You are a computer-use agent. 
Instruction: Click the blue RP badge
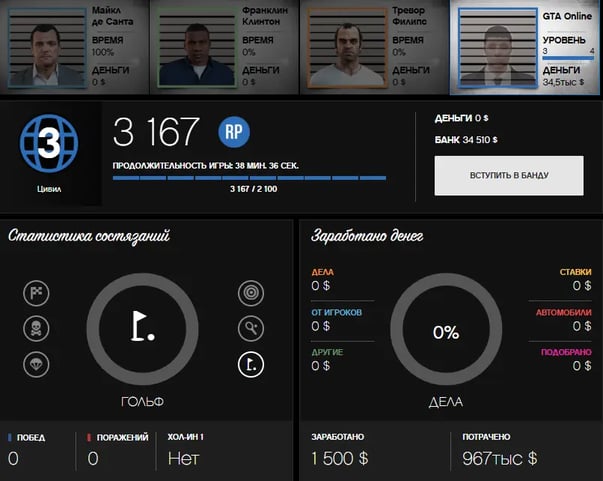tap(233, 131)
